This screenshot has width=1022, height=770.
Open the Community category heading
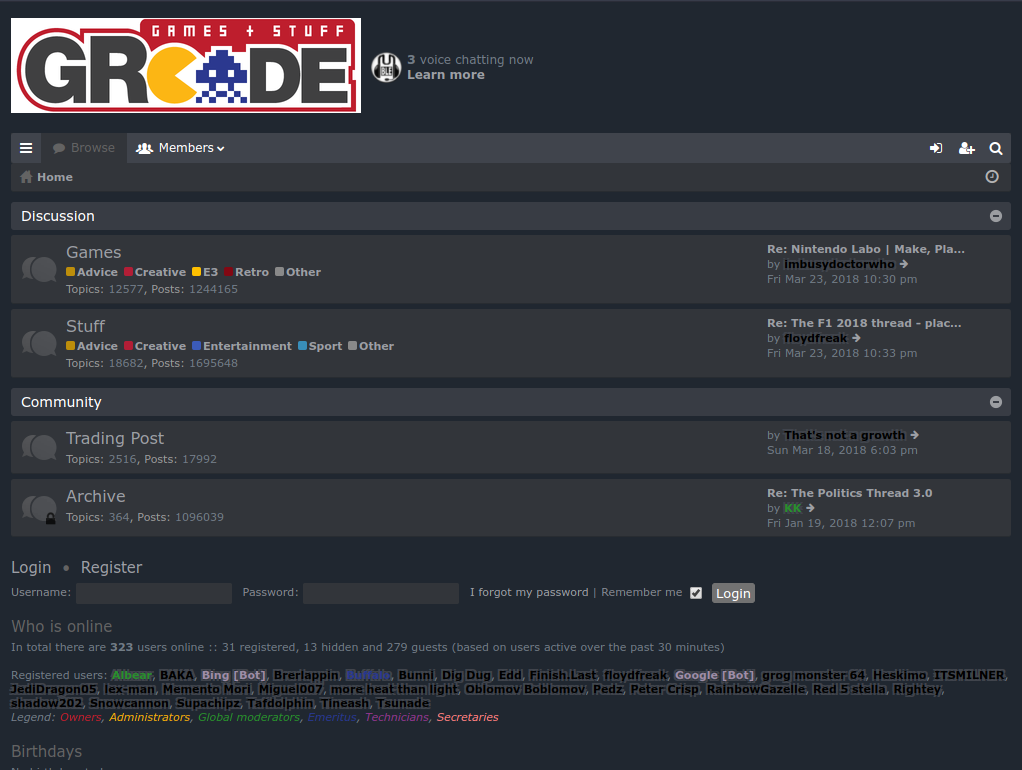click(x=61, y=402)
